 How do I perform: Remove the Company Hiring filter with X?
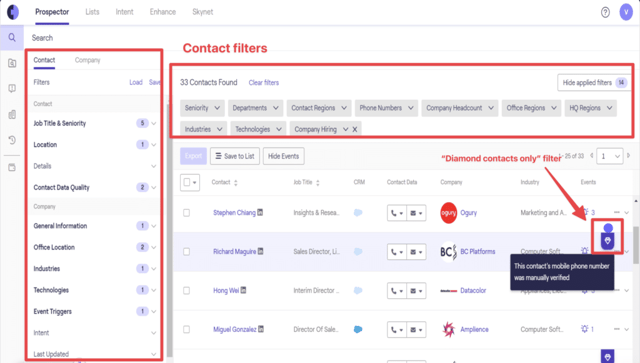pos(355,129)
